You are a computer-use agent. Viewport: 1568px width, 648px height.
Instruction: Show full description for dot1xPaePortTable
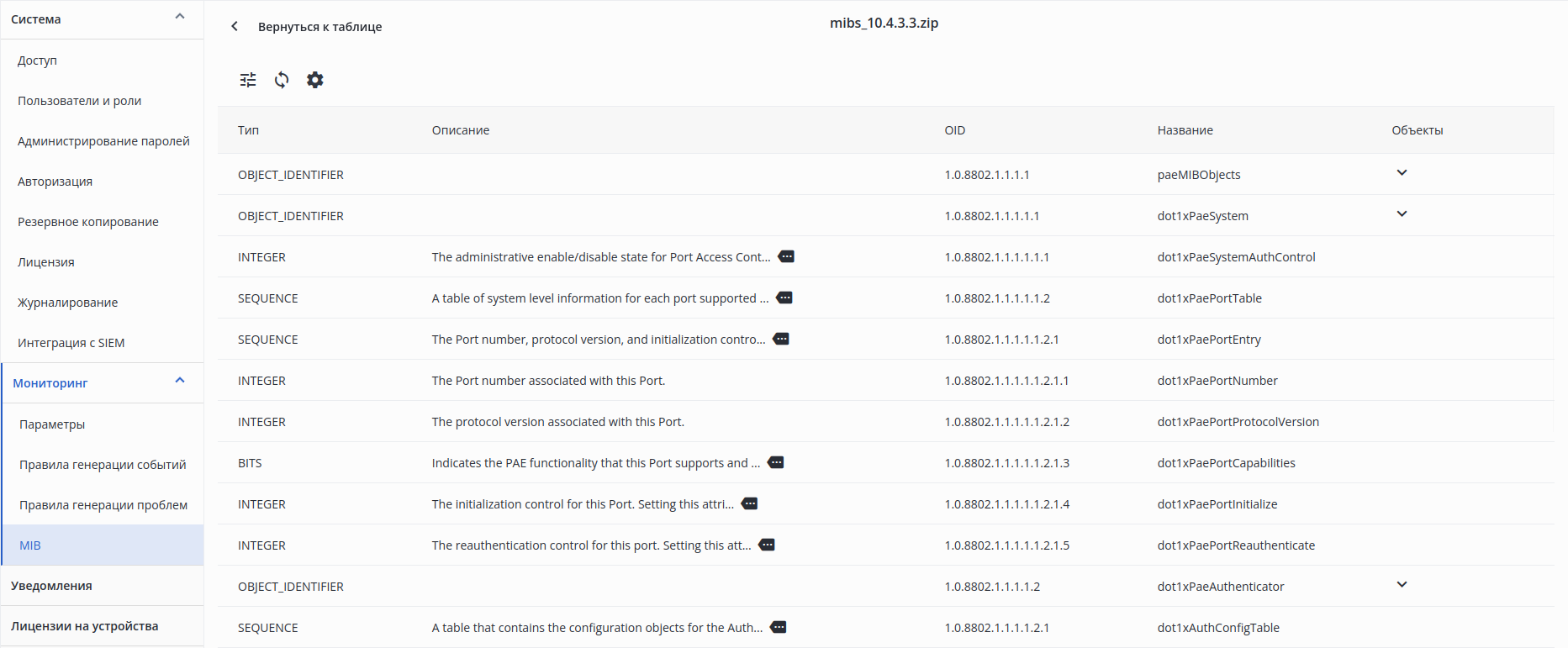784,298
